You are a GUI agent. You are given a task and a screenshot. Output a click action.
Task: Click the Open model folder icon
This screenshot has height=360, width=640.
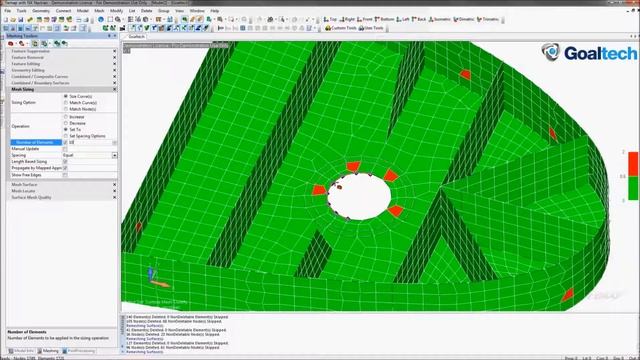click(x=13, y=20)
